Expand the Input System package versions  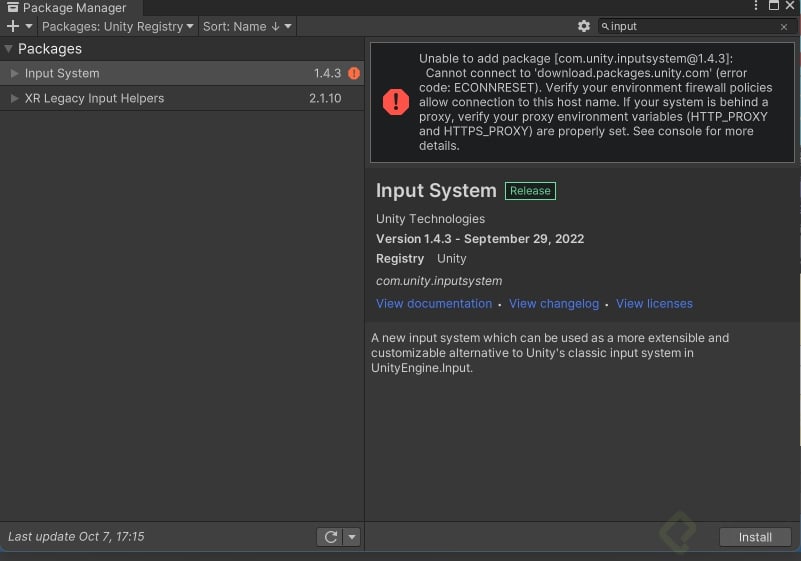[x=14, y=74]
